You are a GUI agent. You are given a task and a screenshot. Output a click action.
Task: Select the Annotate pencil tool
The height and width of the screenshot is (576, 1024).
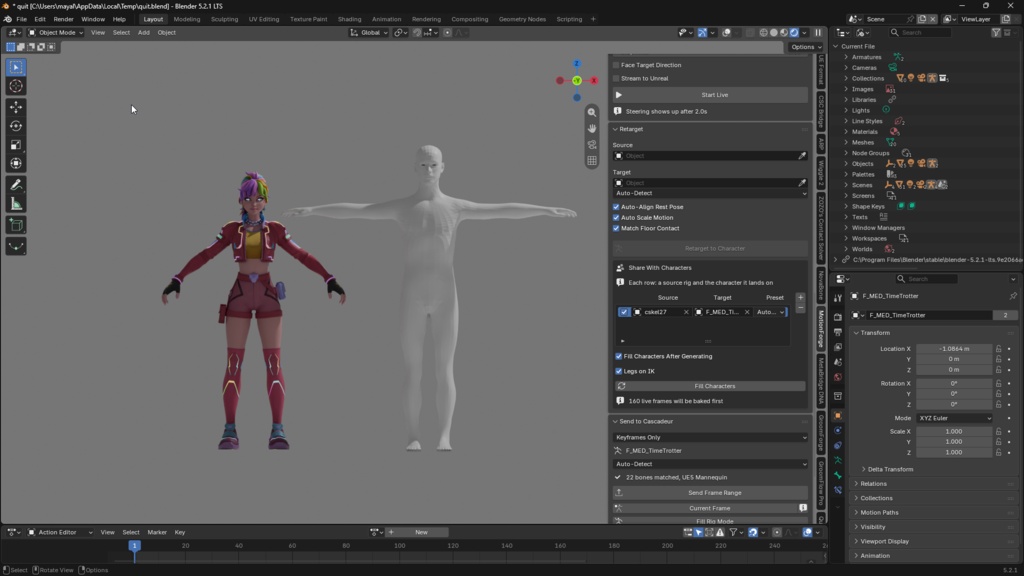click(16, 185)
